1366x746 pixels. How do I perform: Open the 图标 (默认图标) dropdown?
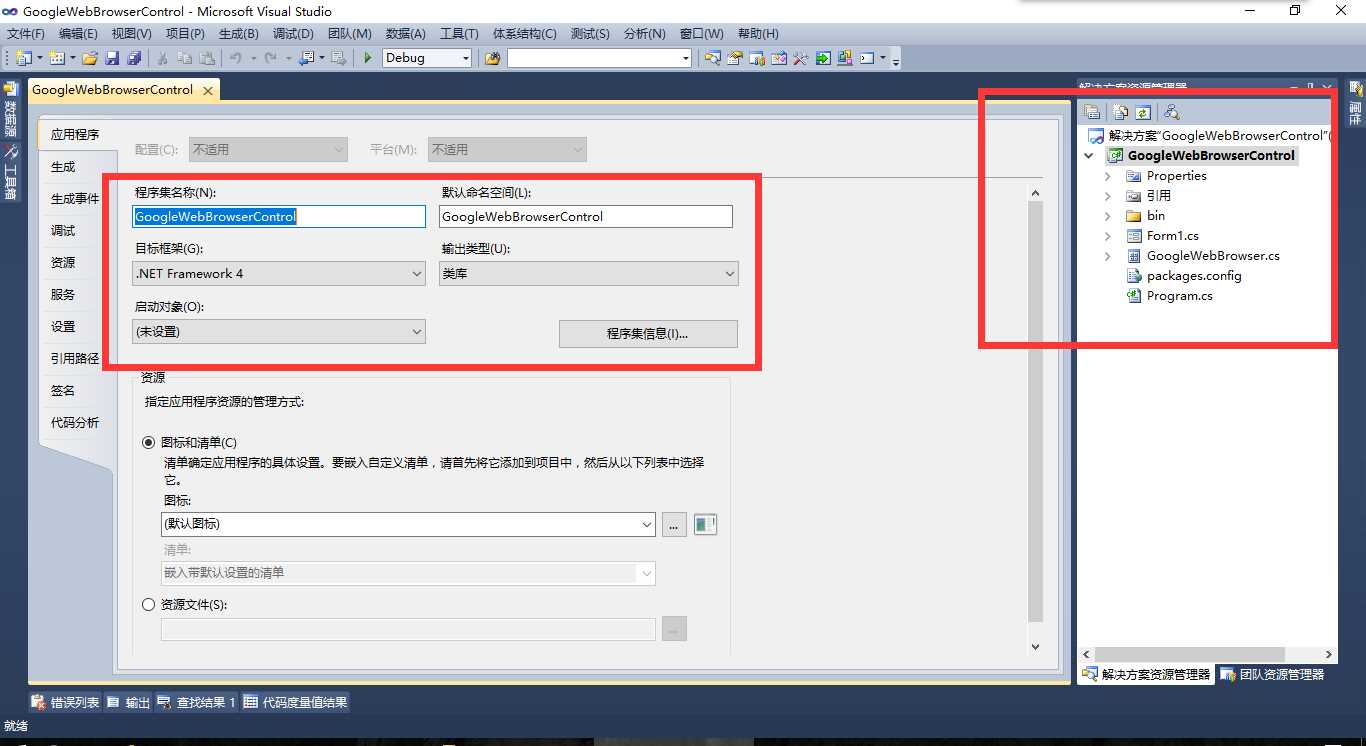click(x=408, y=524)
